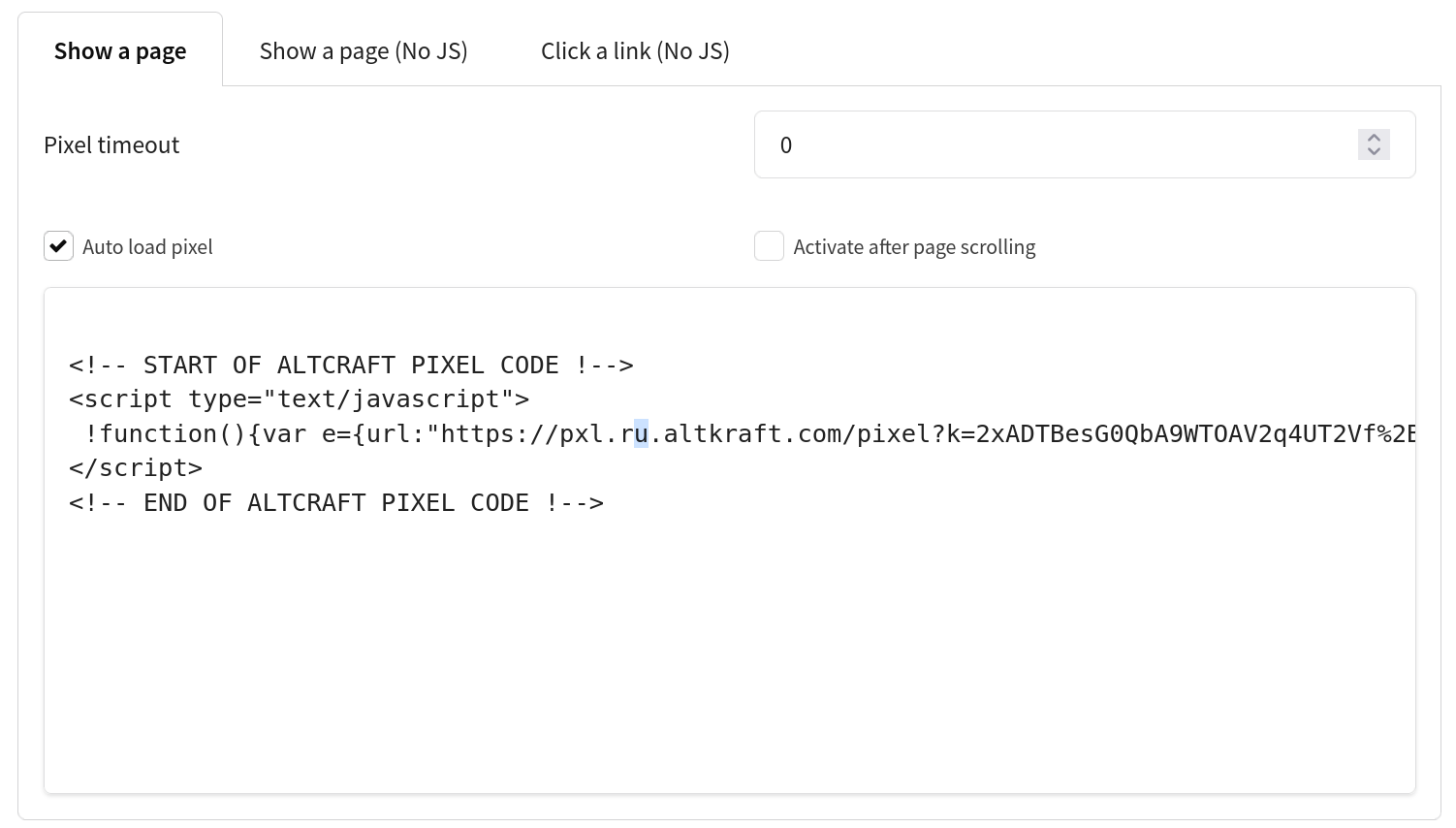The image size is (1456, 828).
Task: Click the closing </script> tag line
Action: [136, 468]
